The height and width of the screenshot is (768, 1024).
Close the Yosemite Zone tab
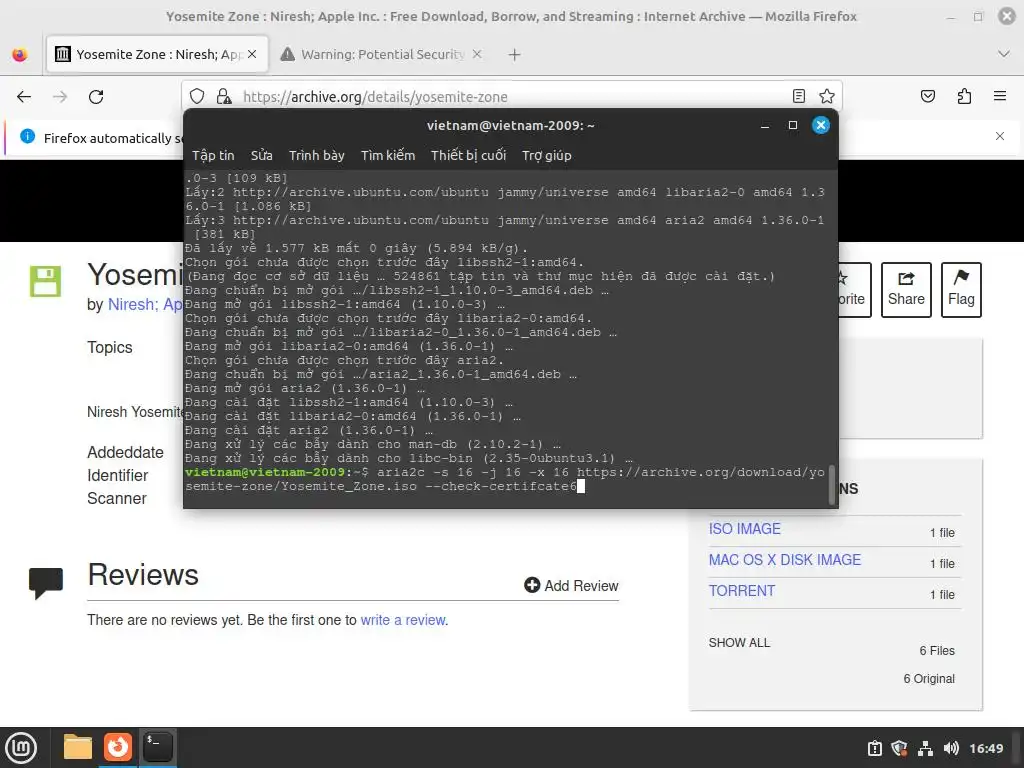tap(252, 54)
